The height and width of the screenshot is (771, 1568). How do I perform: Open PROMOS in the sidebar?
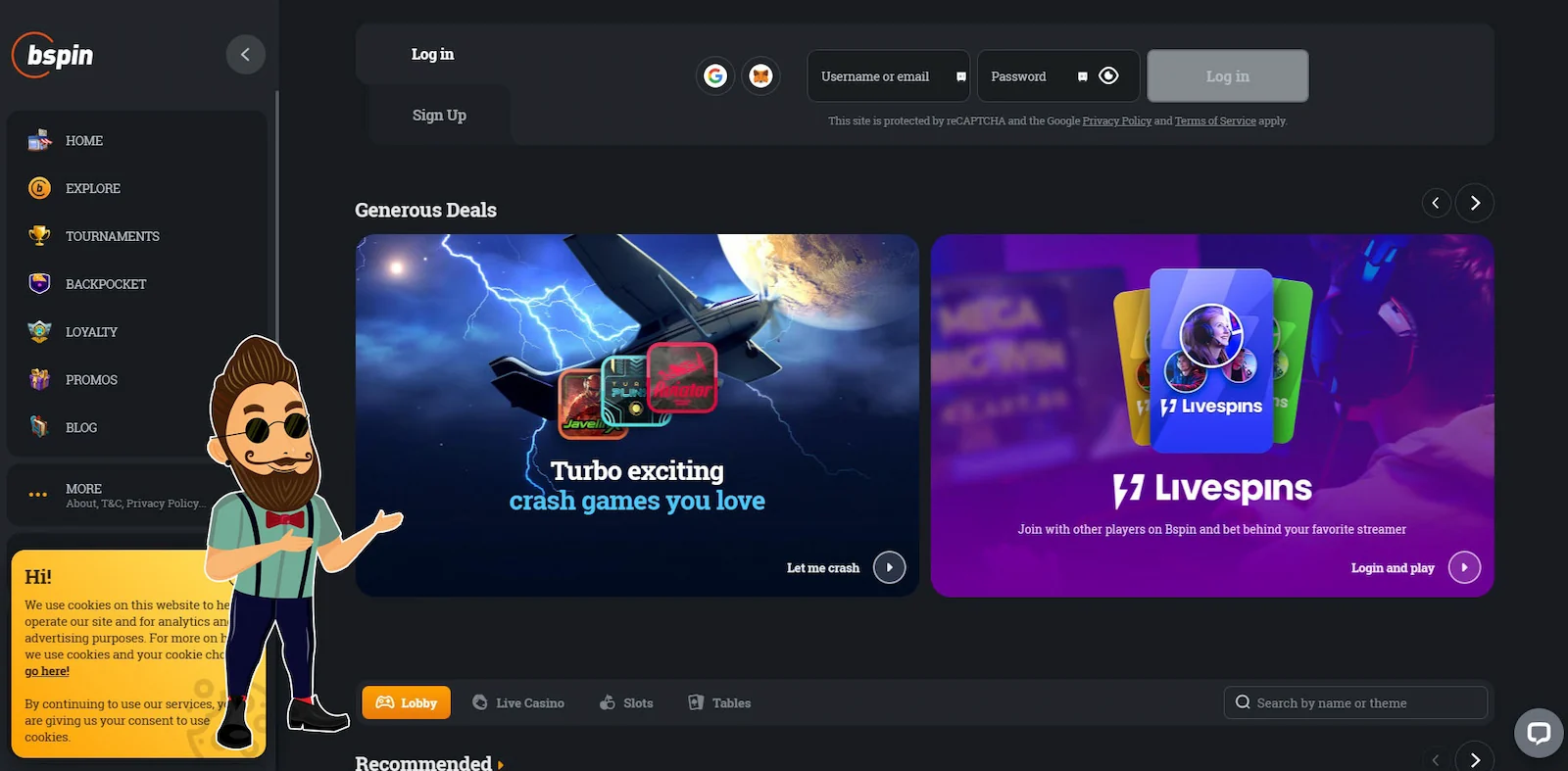tap(91, 380)
